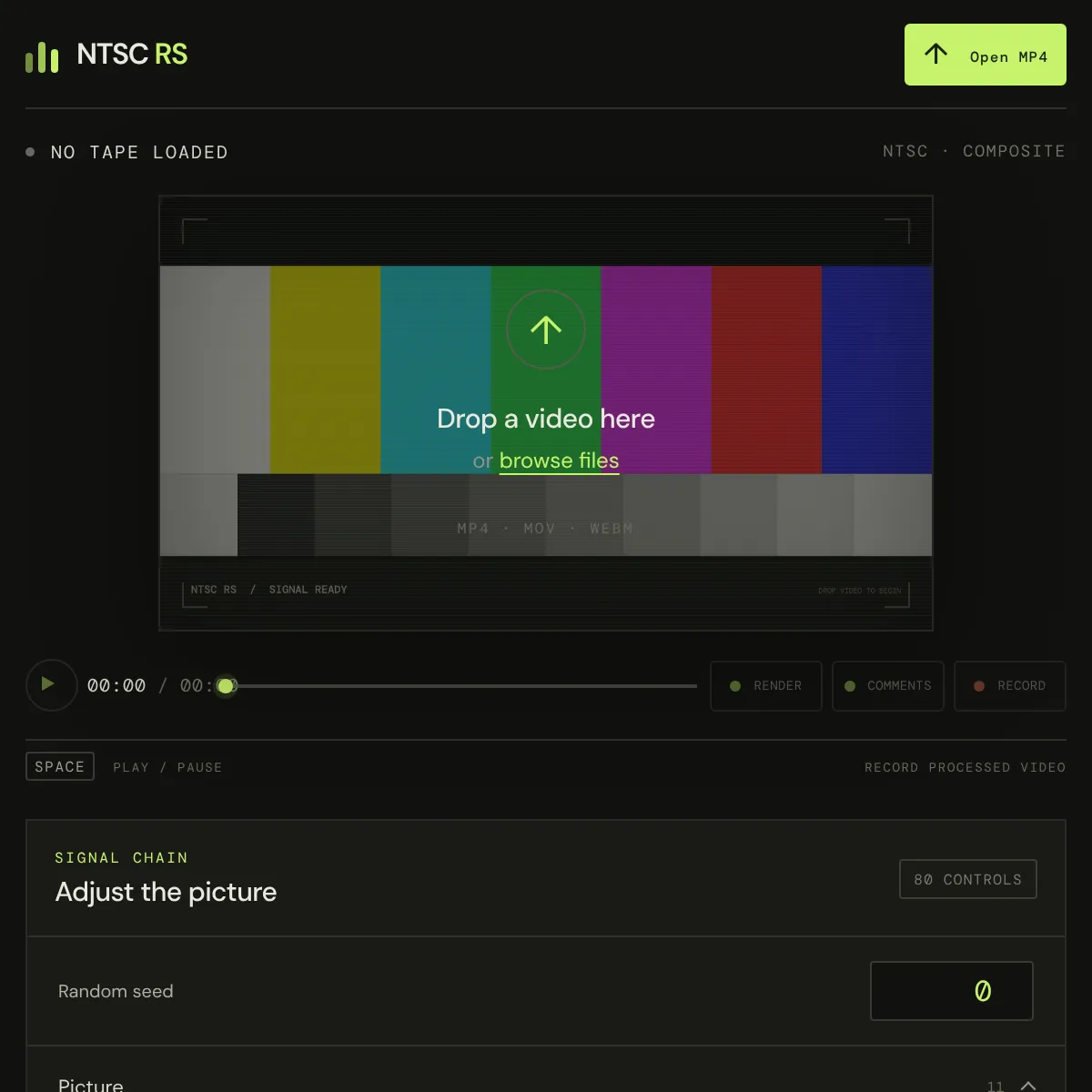The width and height of the screenshot is (1092, 1092).
Task: Click the NTSC RS logo bars icon
Action: point(42,56)
